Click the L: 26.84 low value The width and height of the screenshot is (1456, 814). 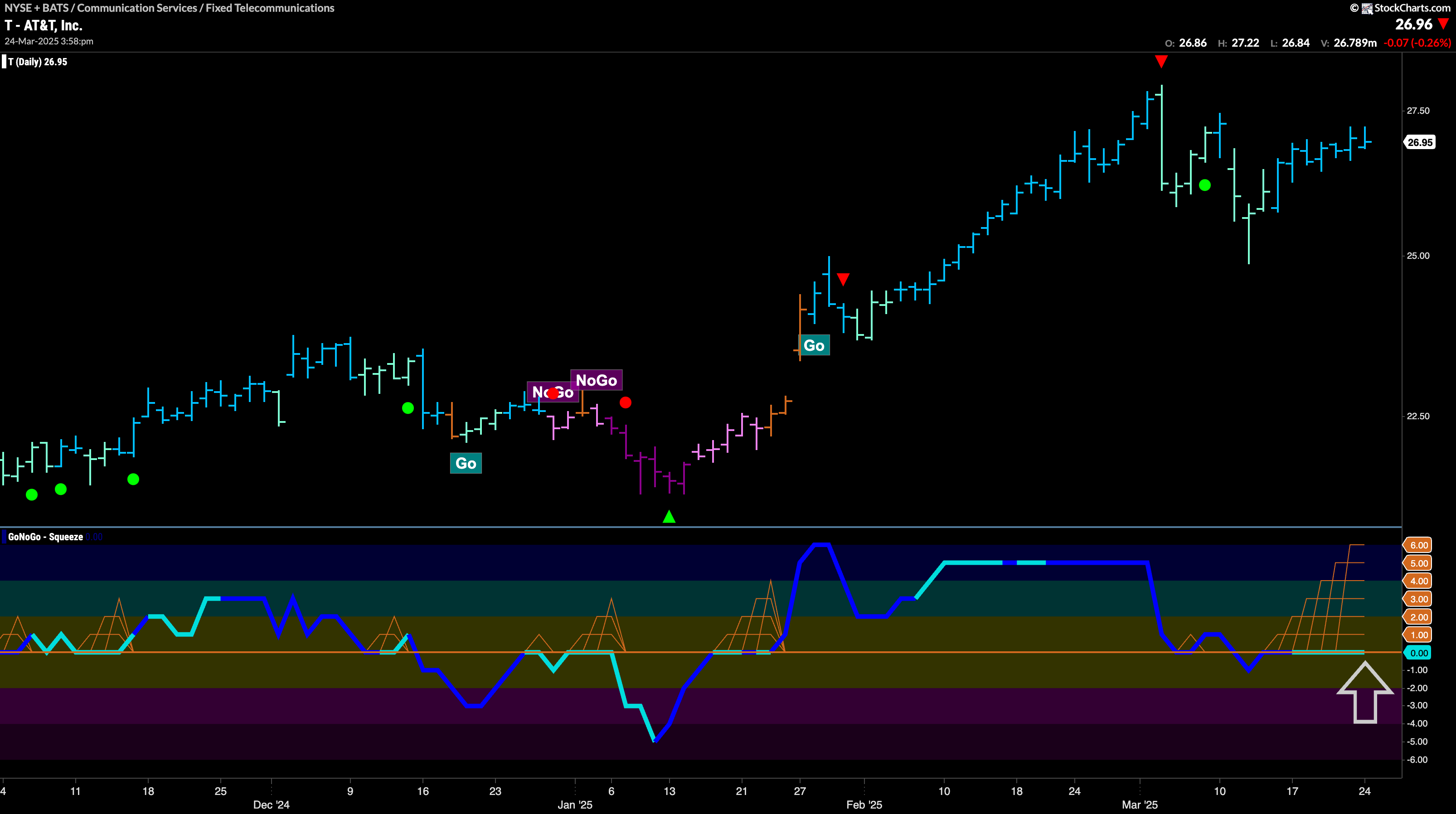(1289, 43)
